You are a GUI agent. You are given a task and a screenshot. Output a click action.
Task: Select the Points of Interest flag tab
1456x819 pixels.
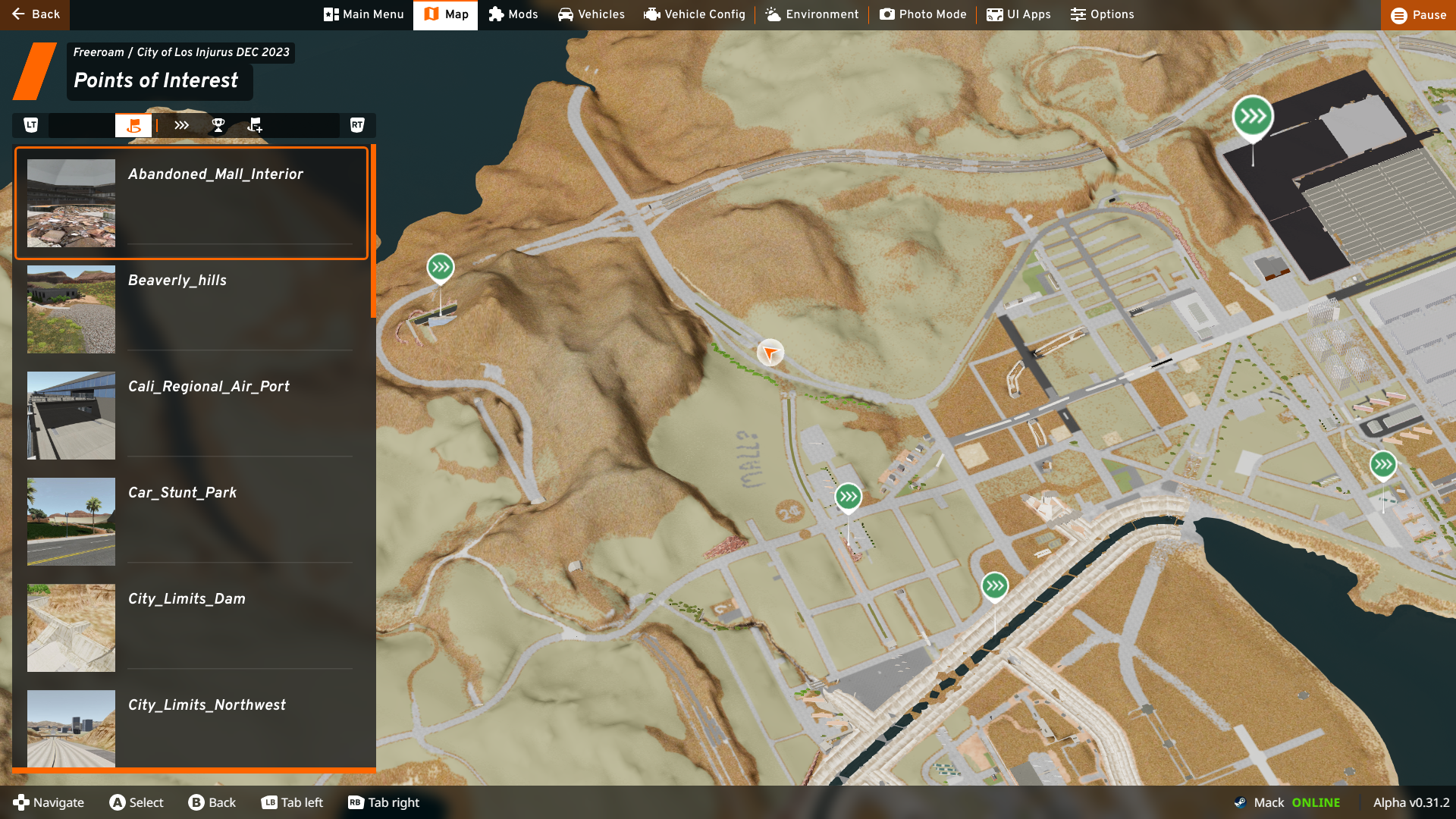tap(133, 125)
